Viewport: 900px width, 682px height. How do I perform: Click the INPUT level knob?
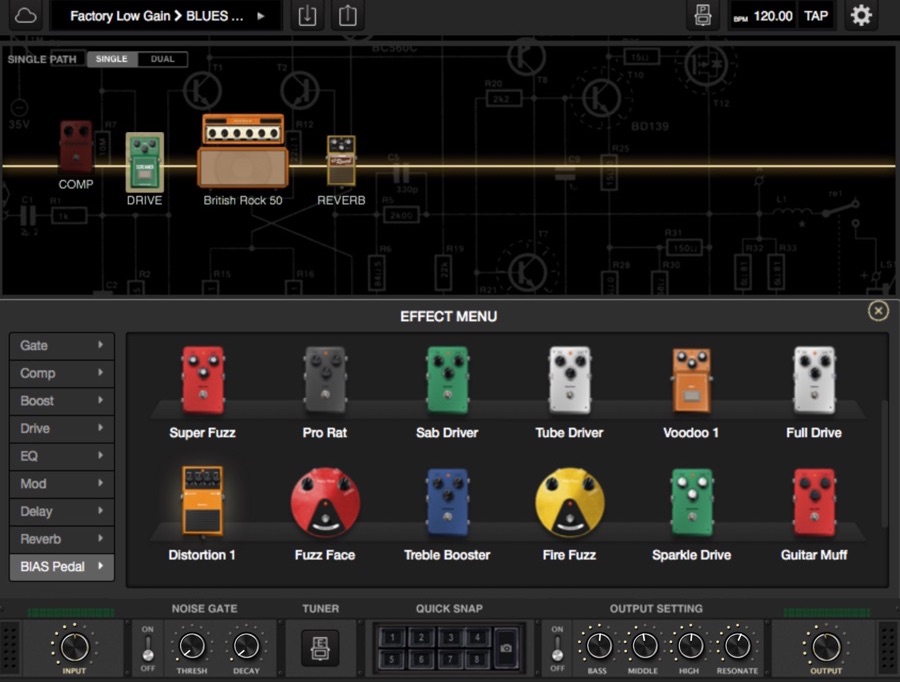point(74,646)
